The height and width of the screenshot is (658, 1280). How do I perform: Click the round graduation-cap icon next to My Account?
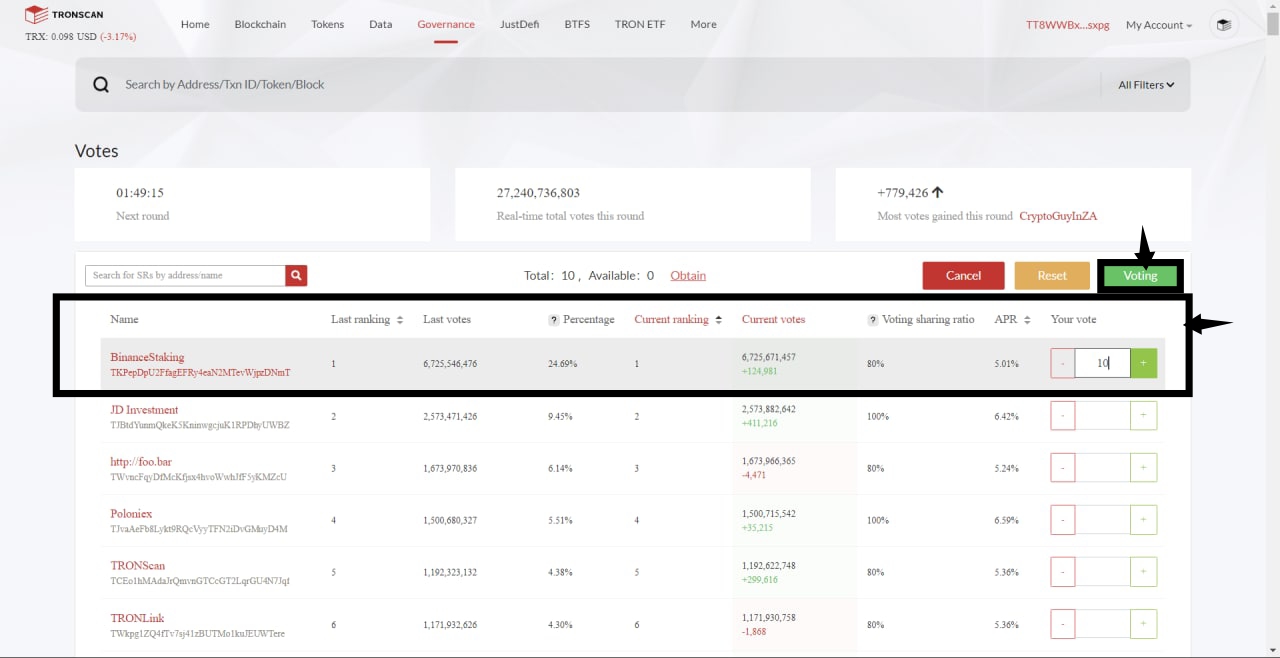tap(1224, 25)
